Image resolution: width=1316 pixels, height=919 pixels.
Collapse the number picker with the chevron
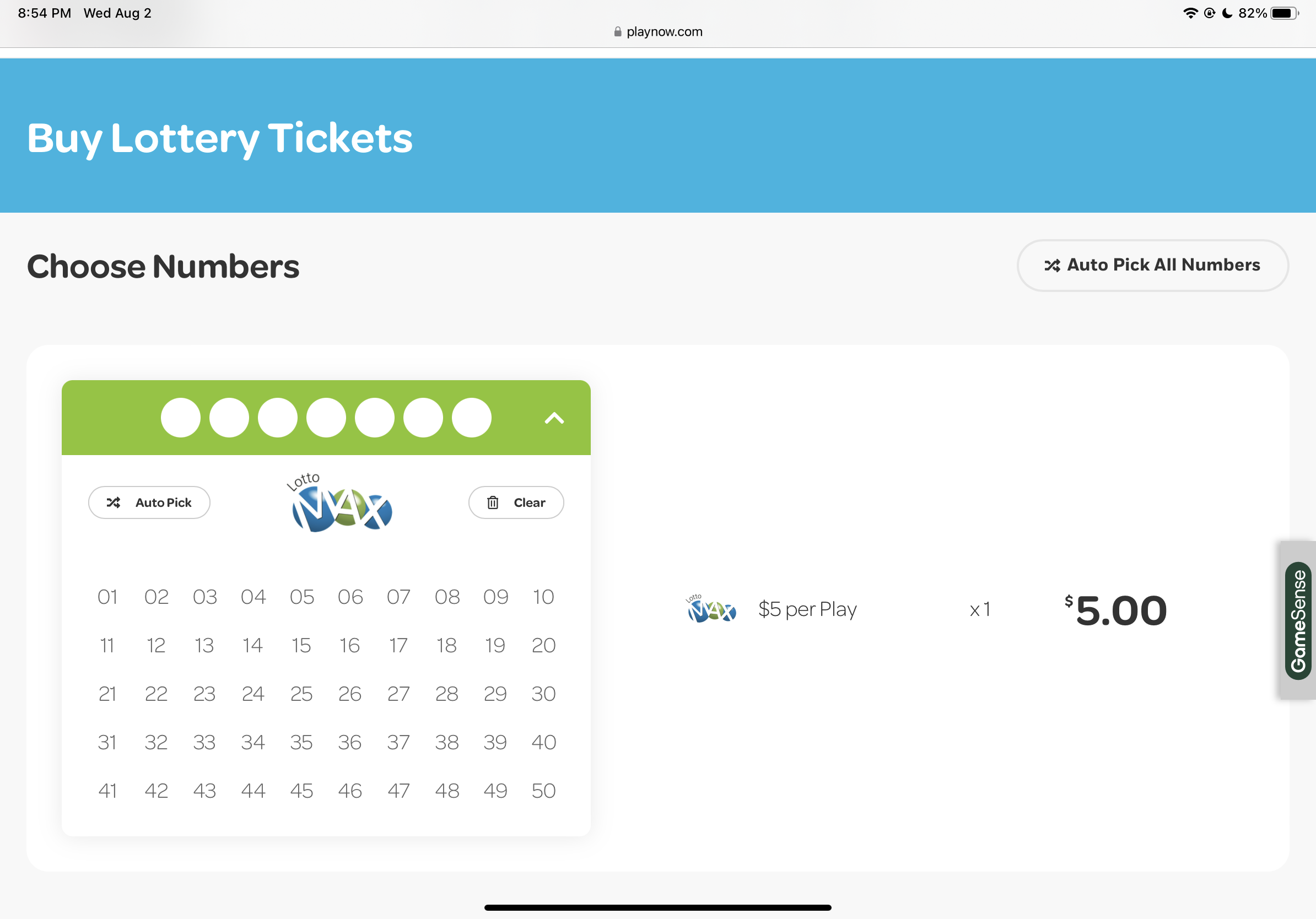[554, 418]
